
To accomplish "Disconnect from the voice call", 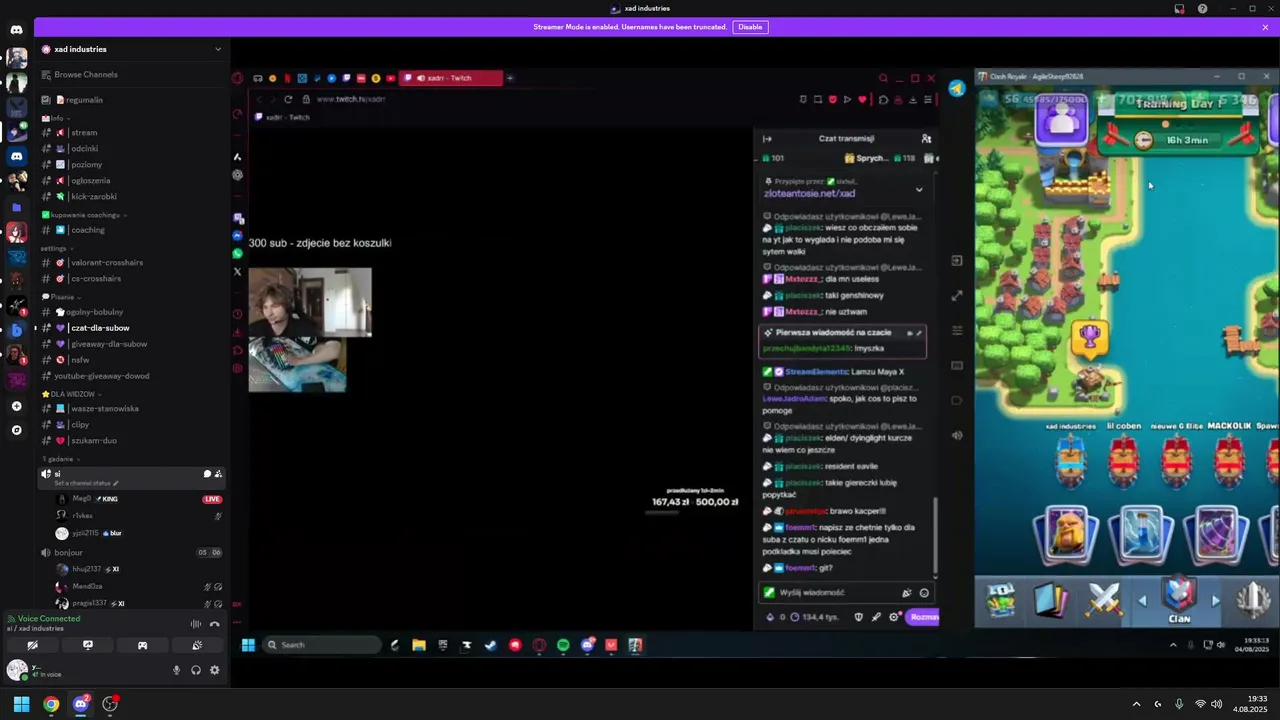I will point(214,624).
